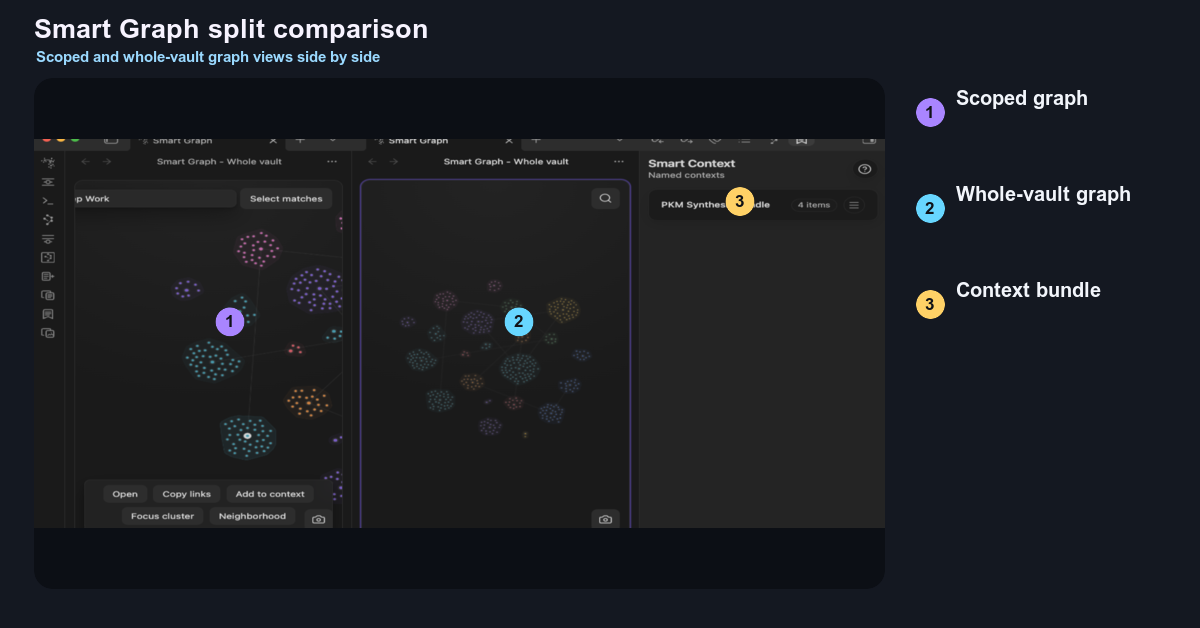
Task: Navigate back in the right Smart Graph pane
Action: pyautogui.click(x=372, y=161)
